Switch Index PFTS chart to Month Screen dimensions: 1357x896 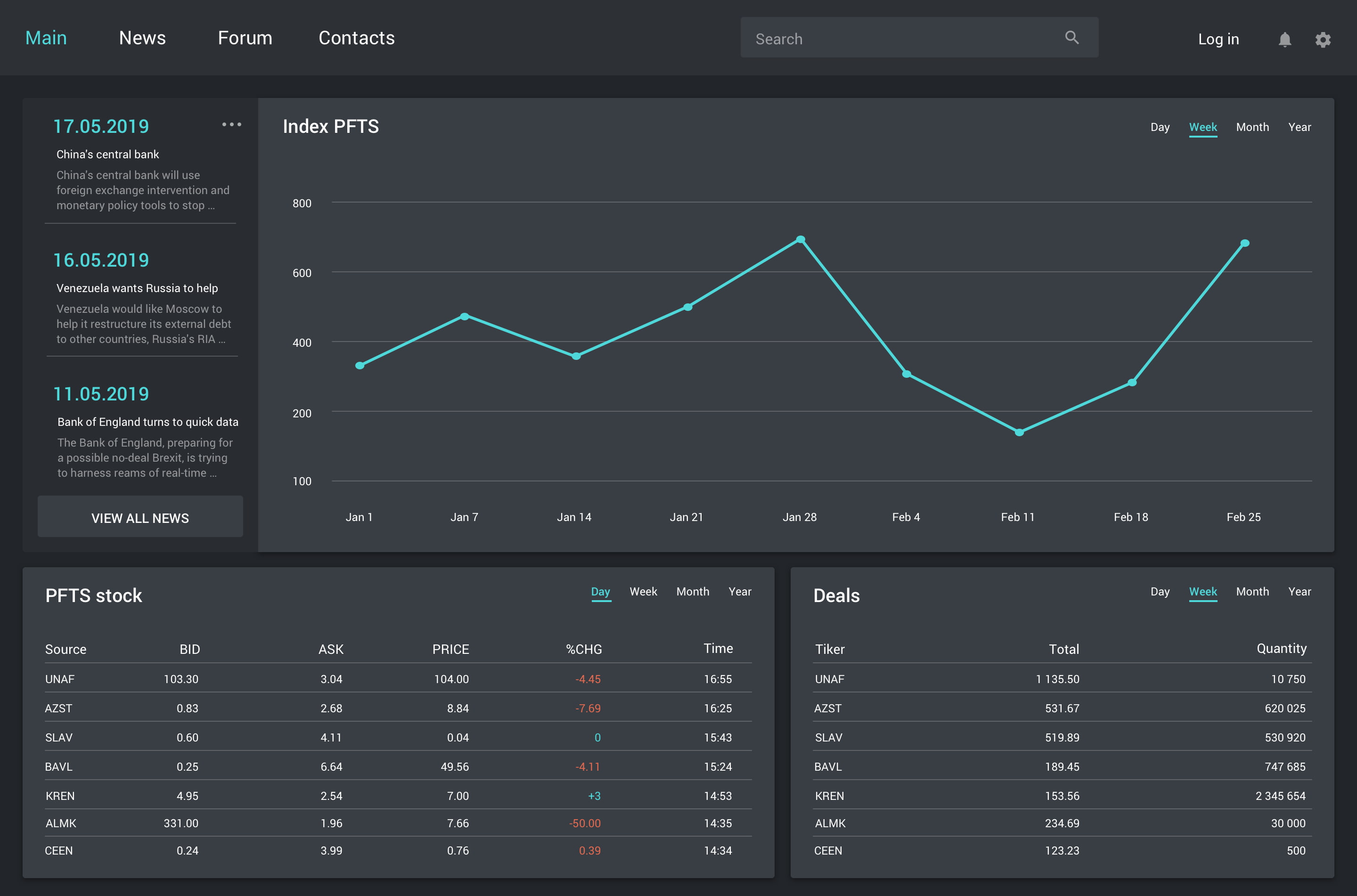pyautogui.click(x=1252, y=127)
